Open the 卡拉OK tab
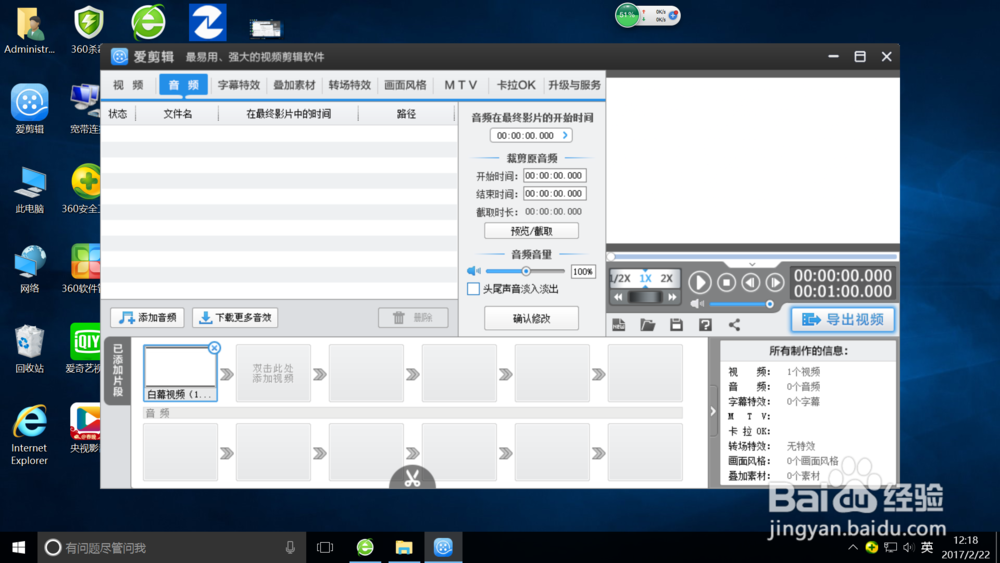 click(x=516, y=85)
